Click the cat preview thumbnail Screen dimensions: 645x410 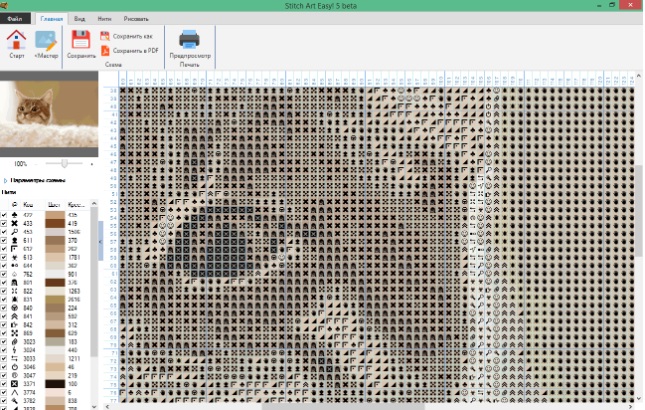coord(50,115)
